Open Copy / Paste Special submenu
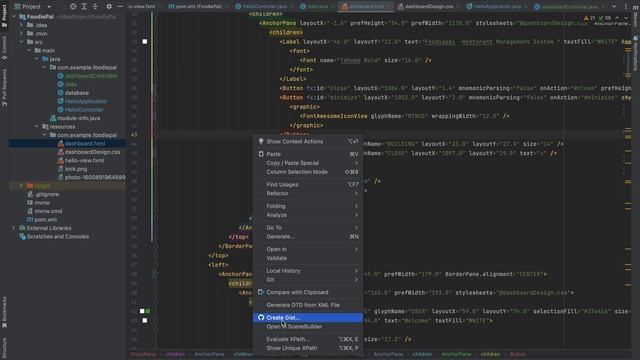The image size is (640, 360). pyautogui.click(x=308, y=163)
